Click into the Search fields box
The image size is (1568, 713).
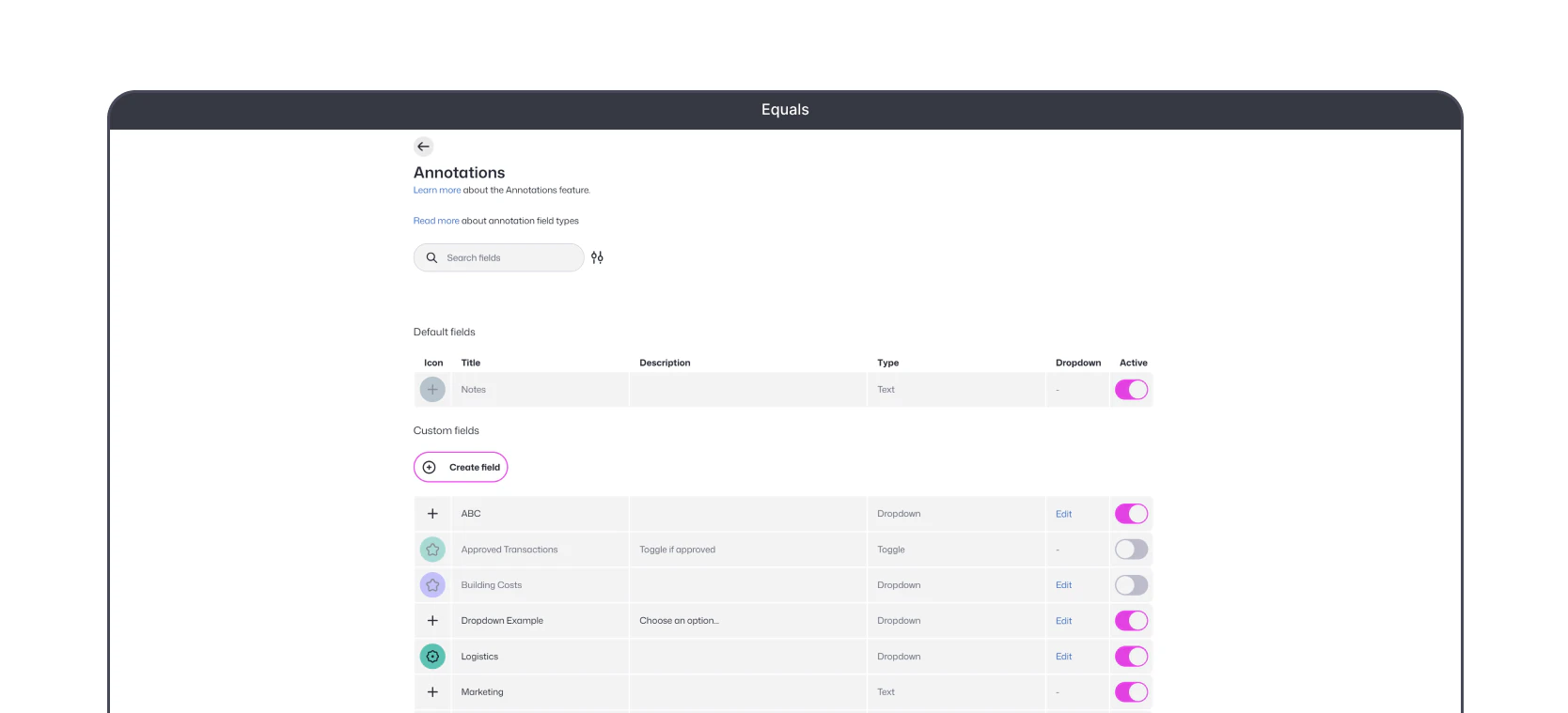pos(499,257)
